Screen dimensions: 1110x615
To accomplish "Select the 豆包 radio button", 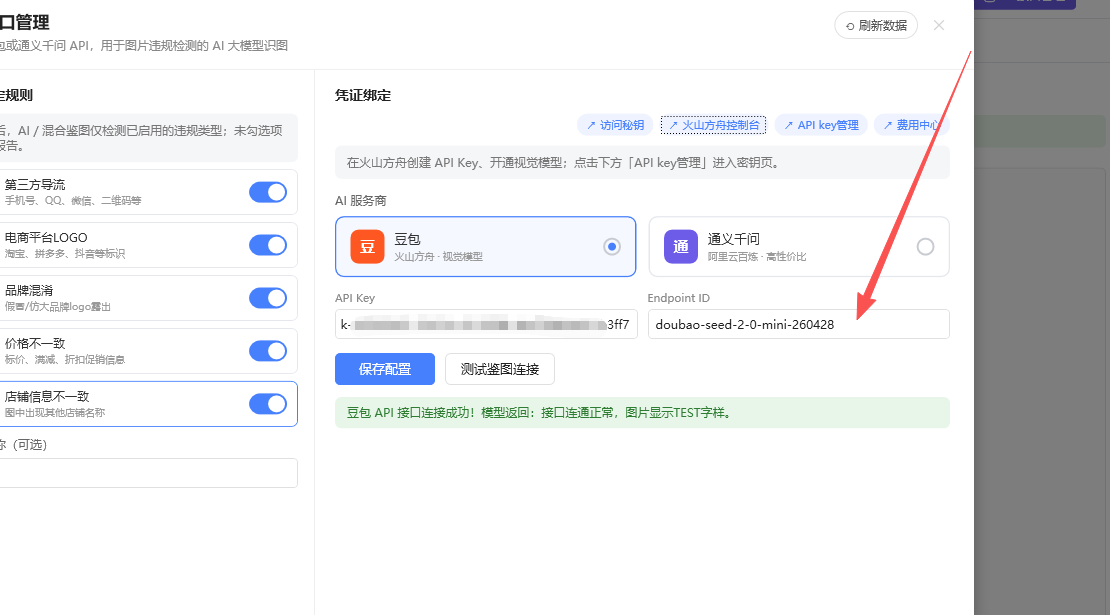I will [x=612, y=246].
